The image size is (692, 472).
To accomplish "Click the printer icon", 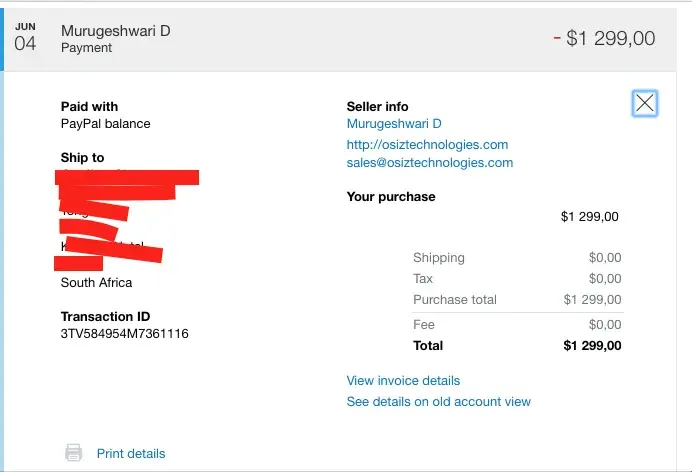I will click(x=73, y=453).
